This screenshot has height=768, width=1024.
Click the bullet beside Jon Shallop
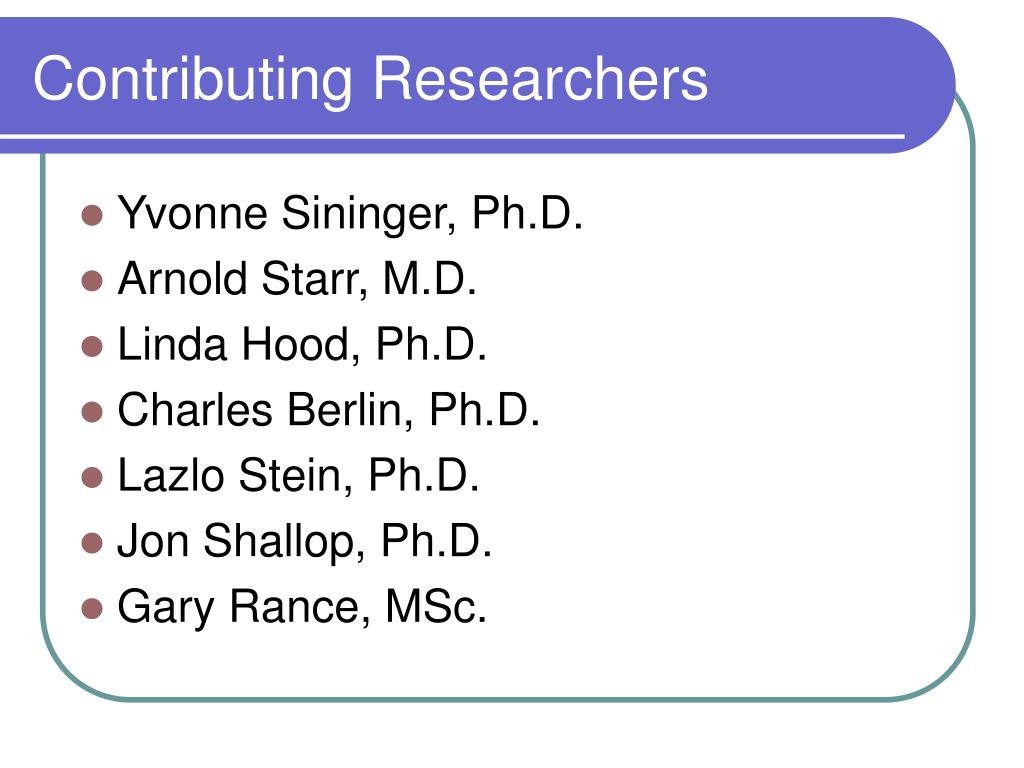92,543
